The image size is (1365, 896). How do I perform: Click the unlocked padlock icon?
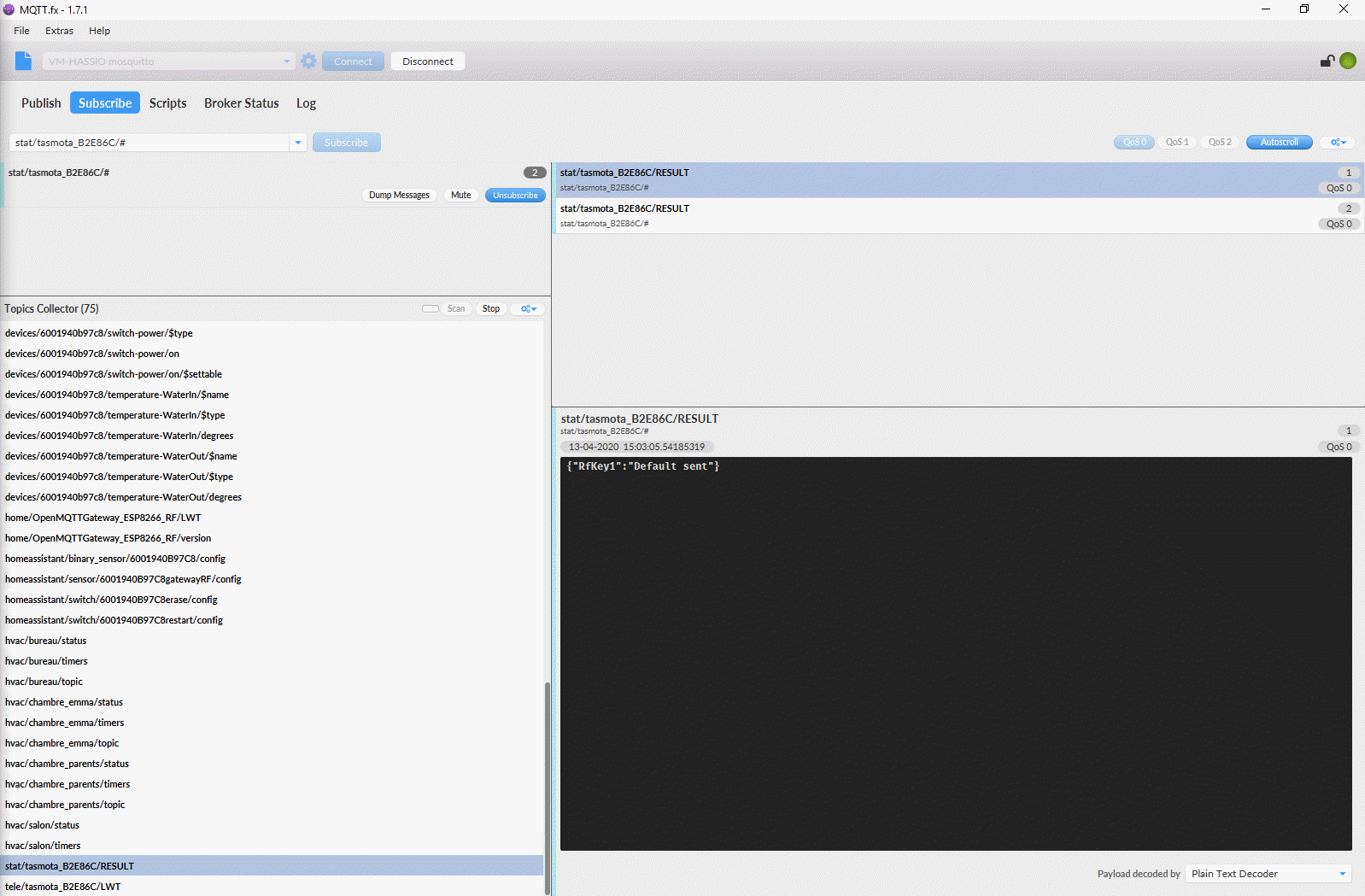(1327, 61)
